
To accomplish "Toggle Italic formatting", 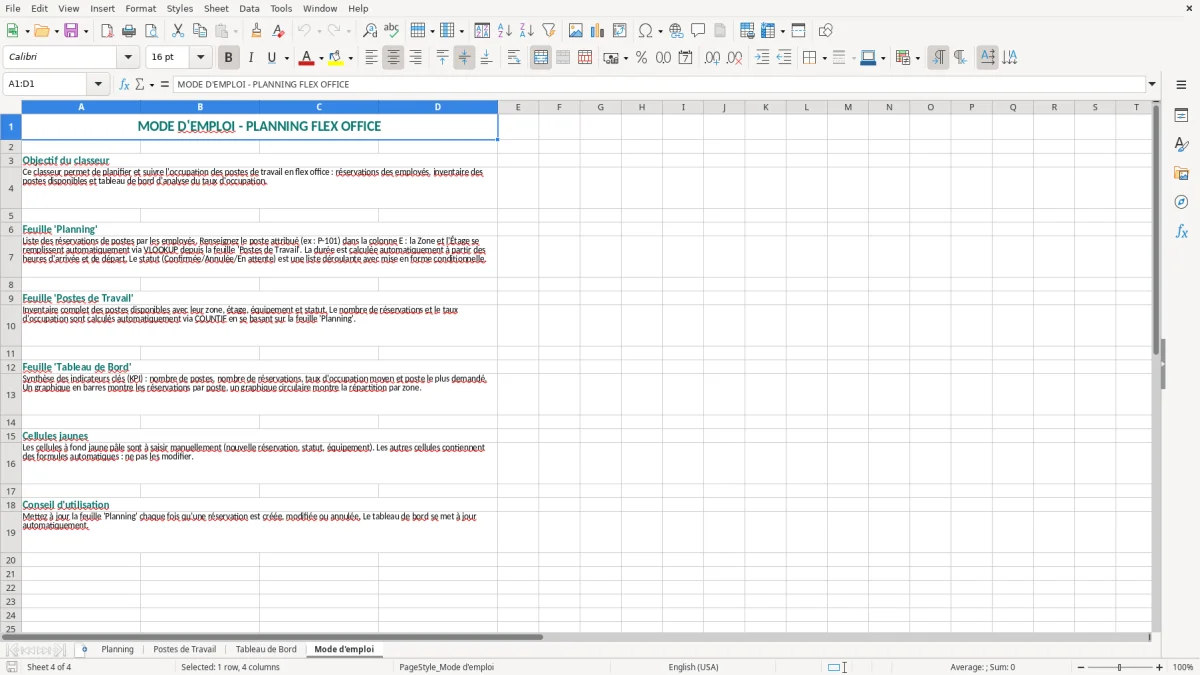I will (250, 58).
